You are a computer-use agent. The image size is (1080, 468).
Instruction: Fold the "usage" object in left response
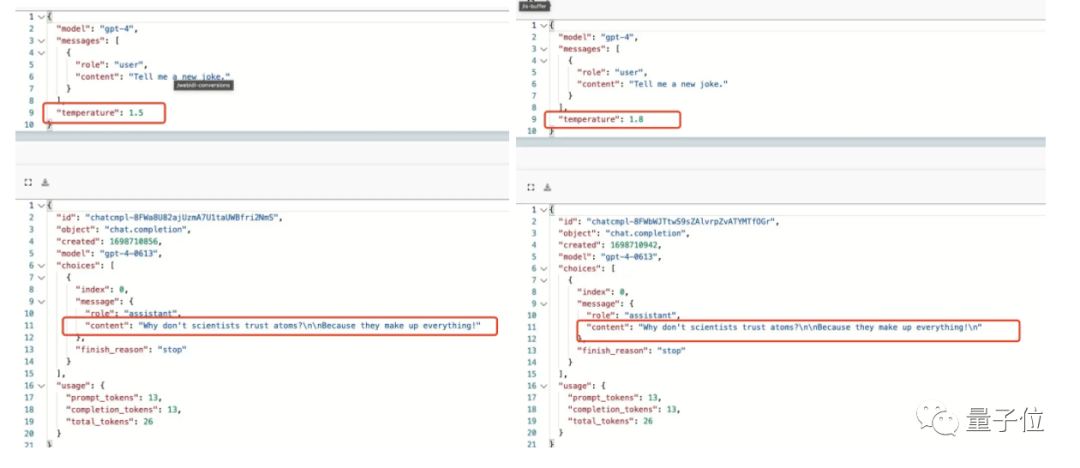click(x=40, y=385)
